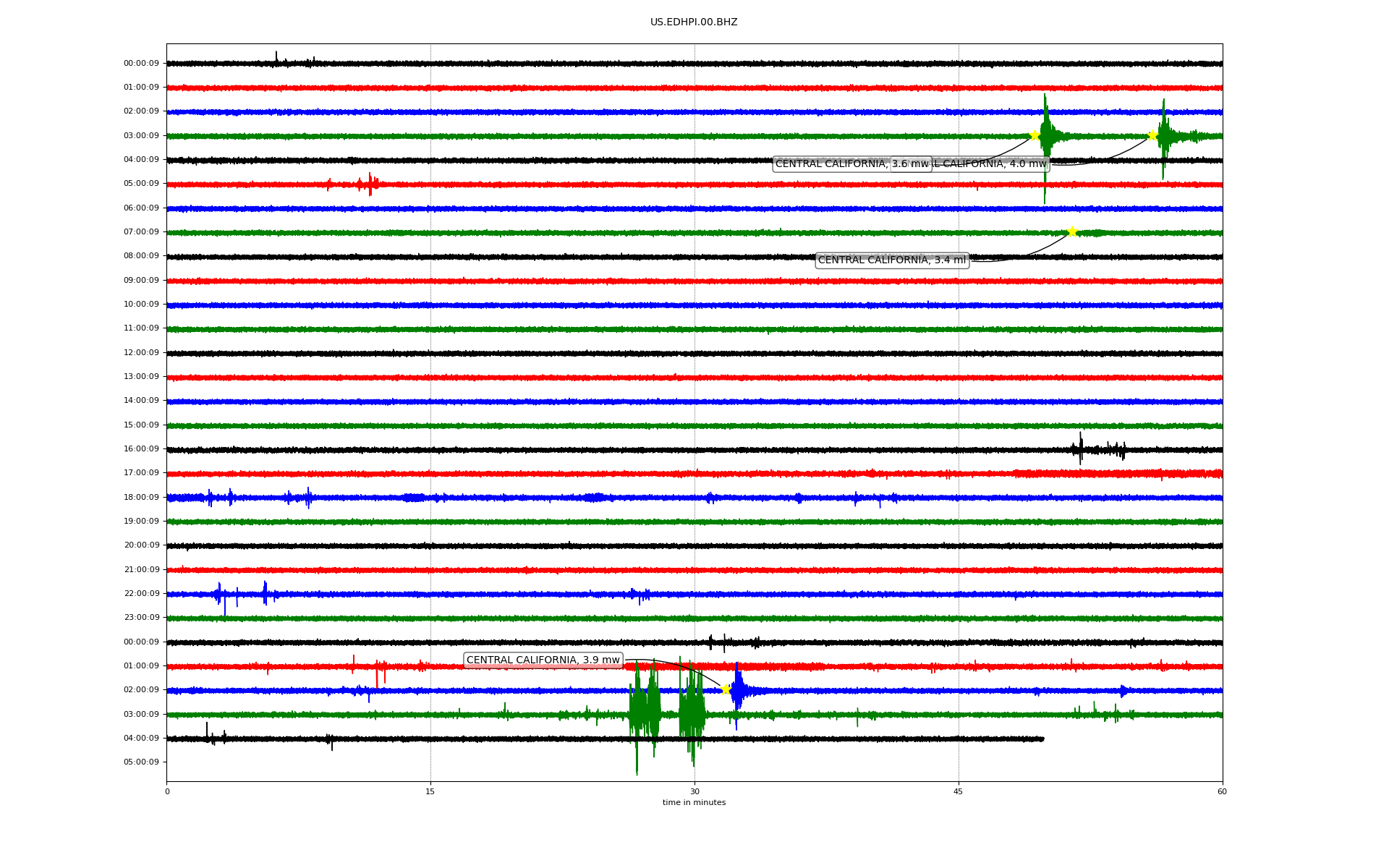Click the CENTRAL CALIFORNIA, 3.9 mw label box

click(x=543, y=660)
